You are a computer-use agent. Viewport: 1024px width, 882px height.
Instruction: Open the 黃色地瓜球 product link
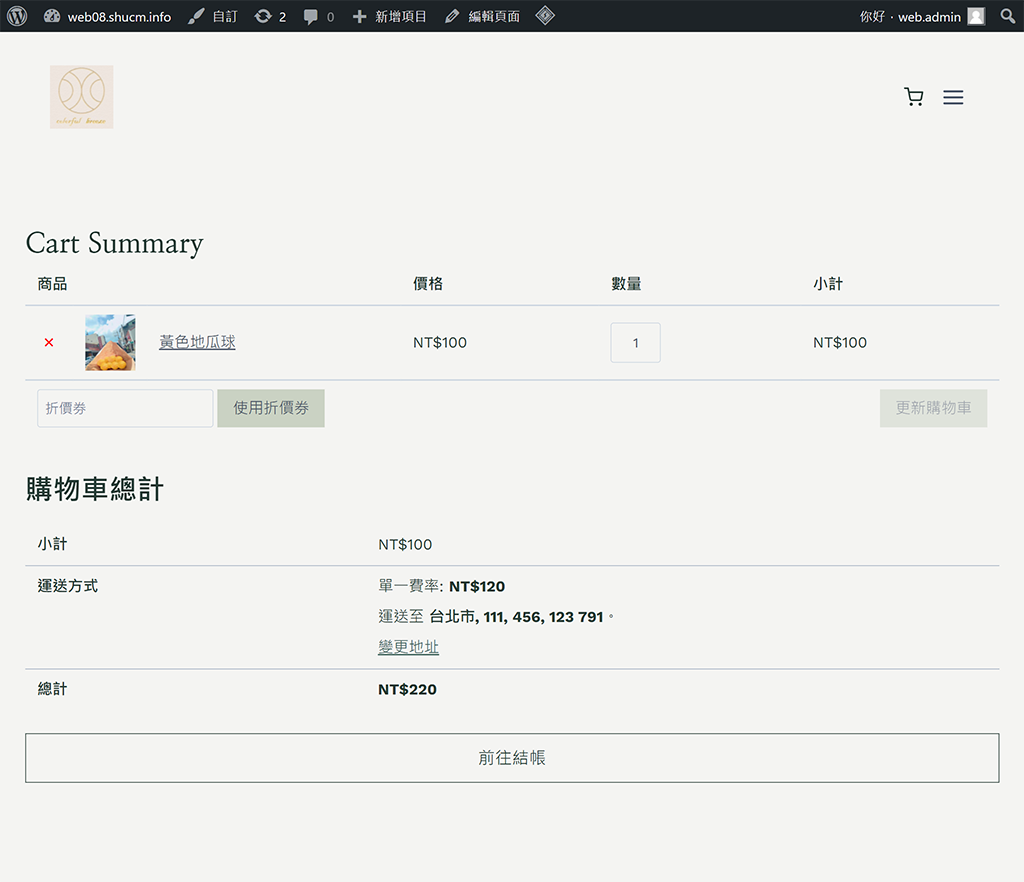[197, 343]
